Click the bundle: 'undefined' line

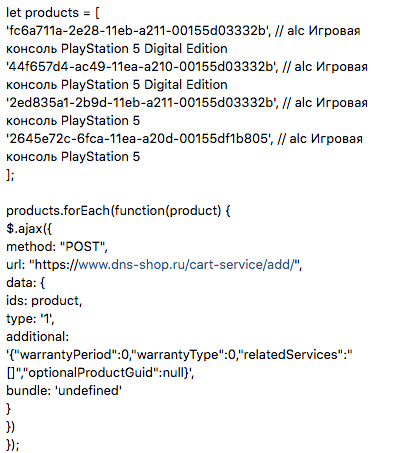pyautogui.click(x=64, y=391)
